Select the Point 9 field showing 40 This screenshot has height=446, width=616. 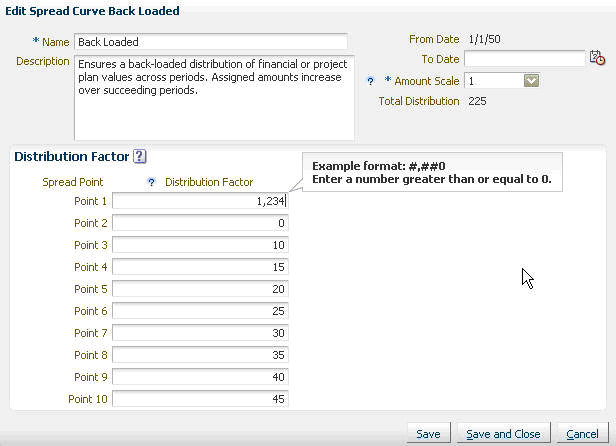click(x=200, y=377)
